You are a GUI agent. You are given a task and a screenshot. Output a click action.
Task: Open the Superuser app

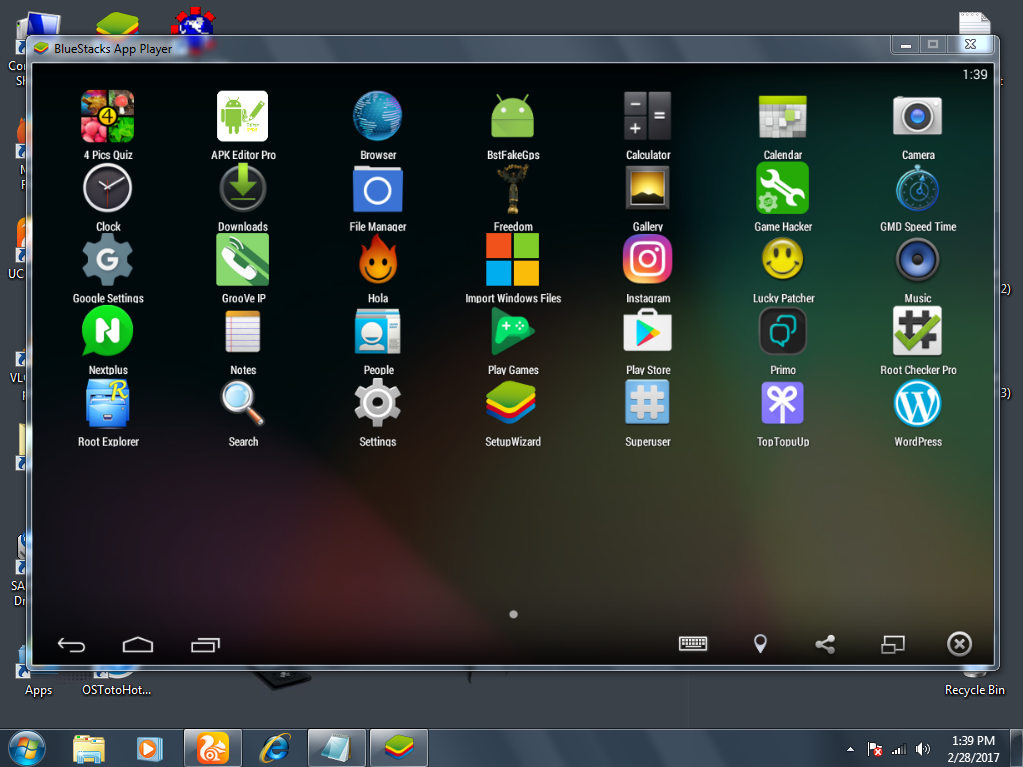coord(647,404)
